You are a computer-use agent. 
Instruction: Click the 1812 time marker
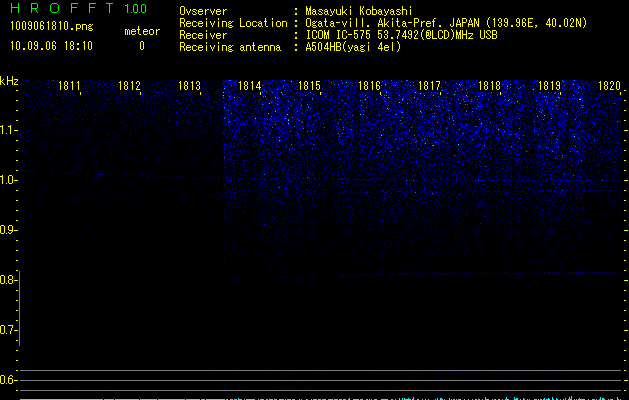tap(129, 86)
